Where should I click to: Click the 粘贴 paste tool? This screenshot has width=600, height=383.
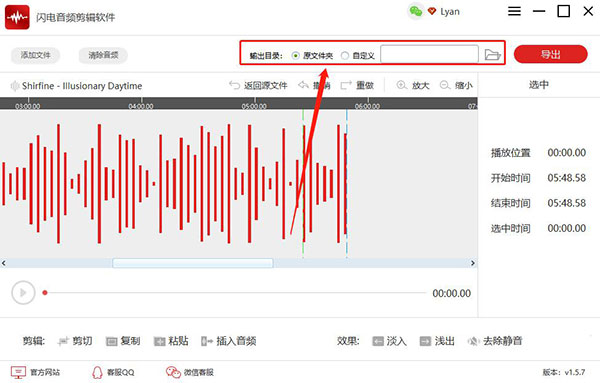click(171, 341)
